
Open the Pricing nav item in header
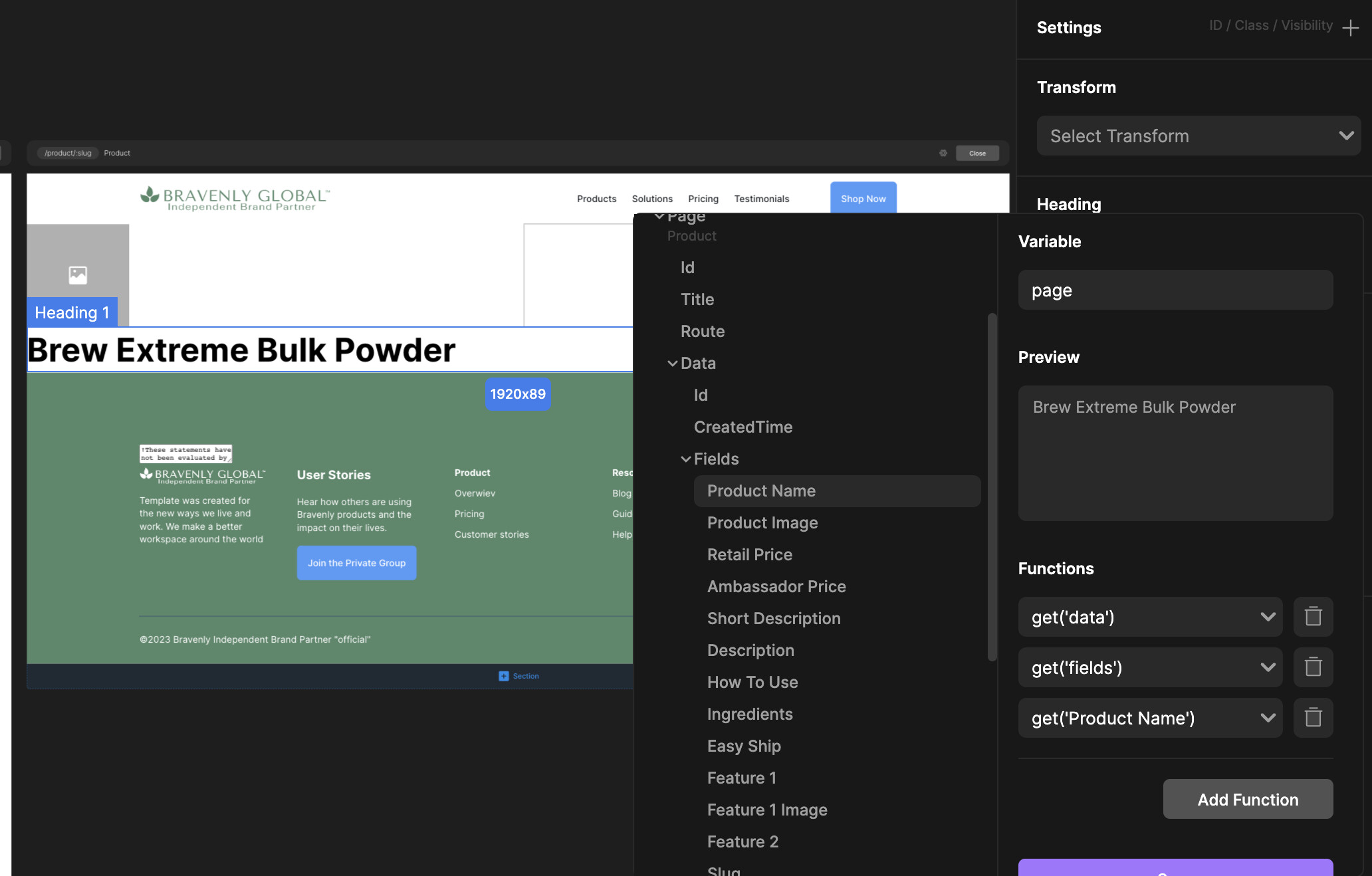(x=703, y=199)
